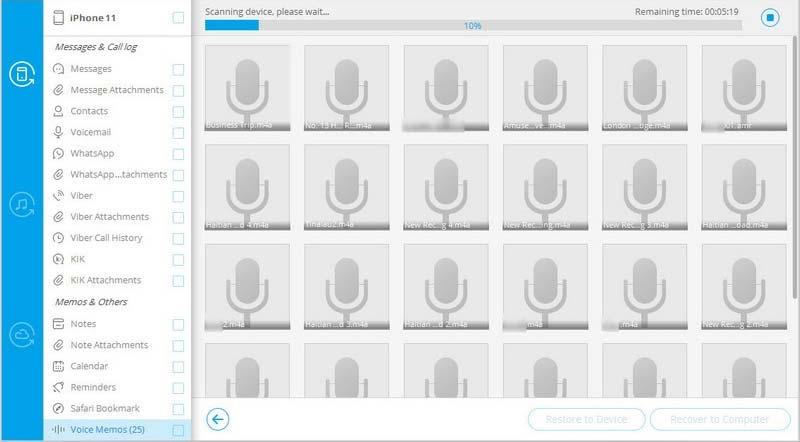This screenshot has height=442, width=800.
Task: Tick the Message Attachments checkbox
Action: click(178, 91)
